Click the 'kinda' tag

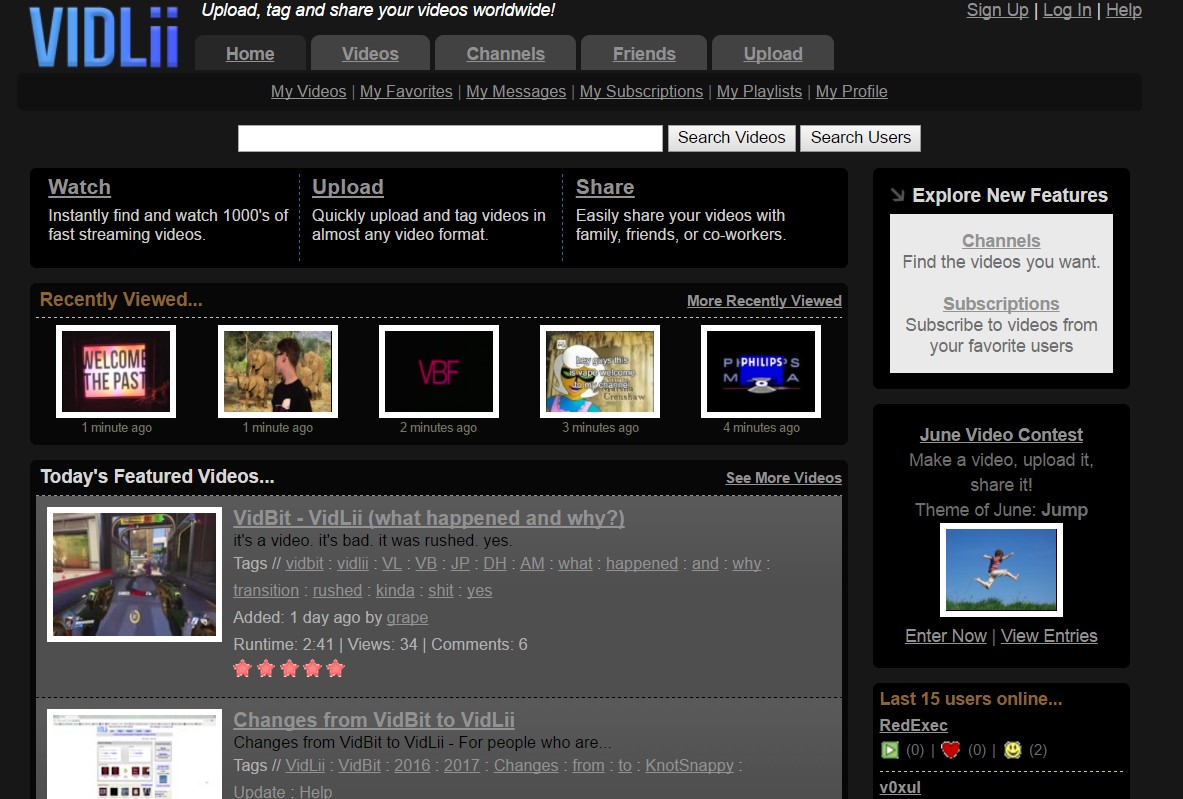click(x=395, y=591)
